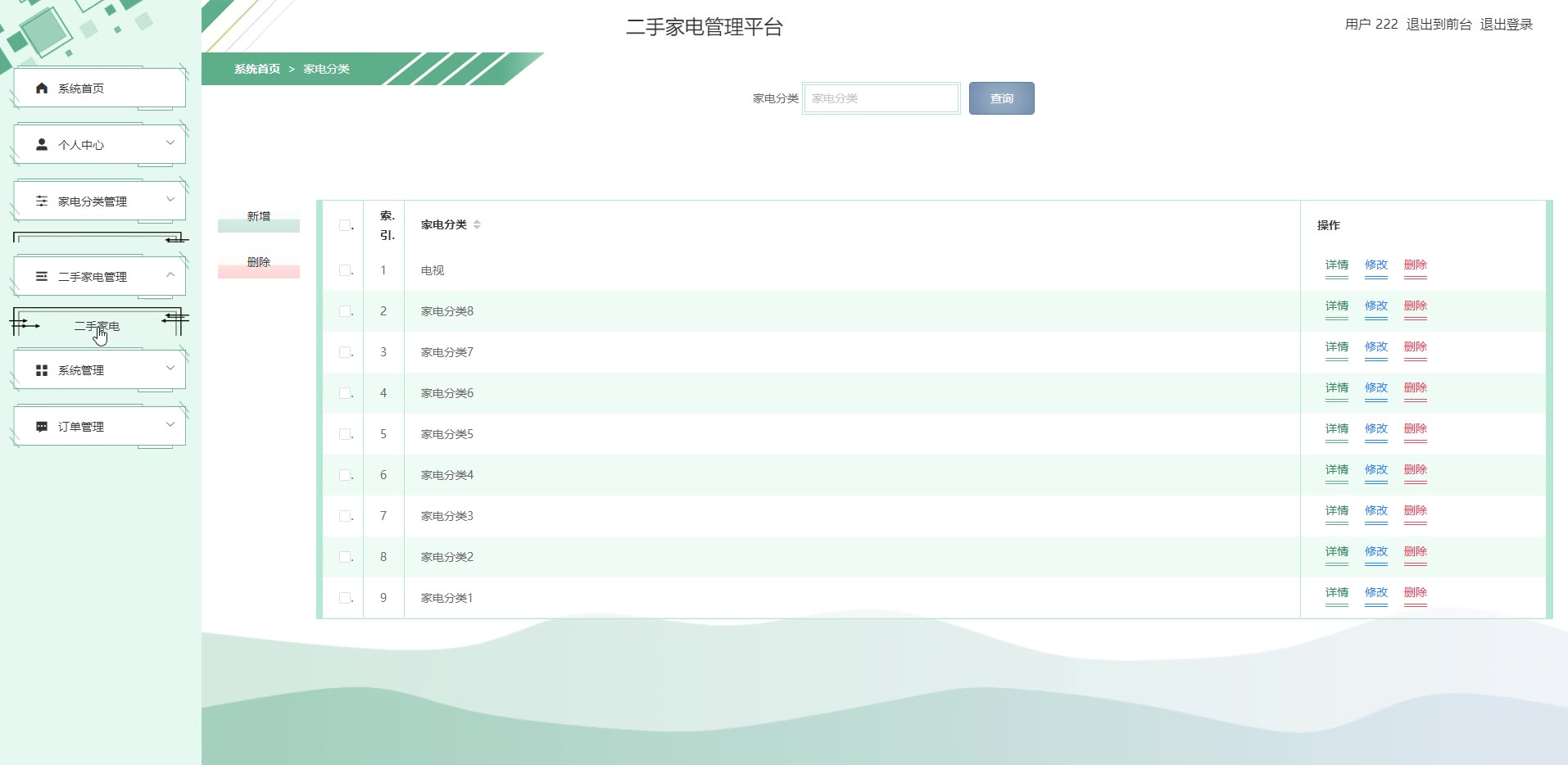The width and height of the screenshot is (1568, 765).
Task: Click the person icon for 个人中心
Action: [x=42, y=145]
